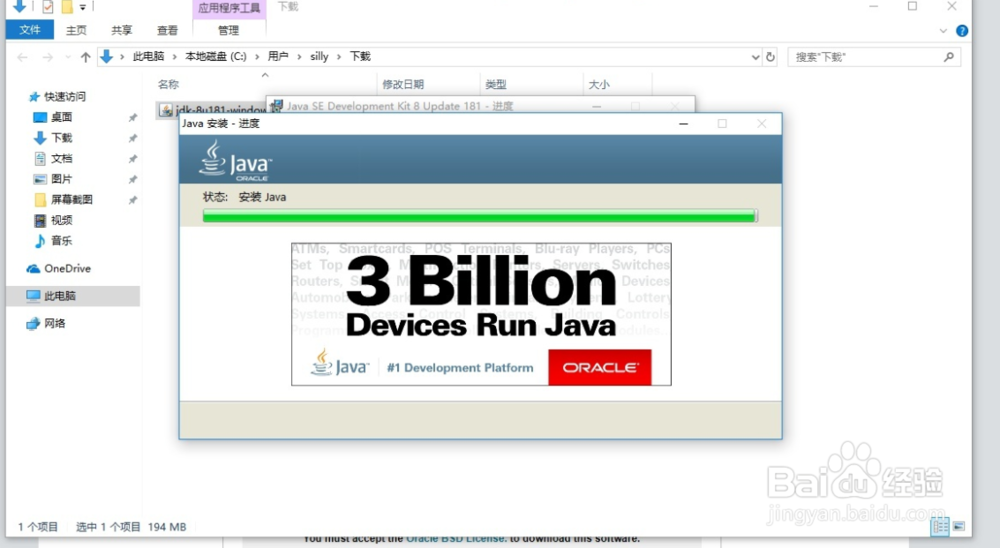The height and width of the screenshot is (548, 1000).
Task: Click quick access toolbar properties checkmark icon
Action: pyautogui.click(x=48, y=7)
